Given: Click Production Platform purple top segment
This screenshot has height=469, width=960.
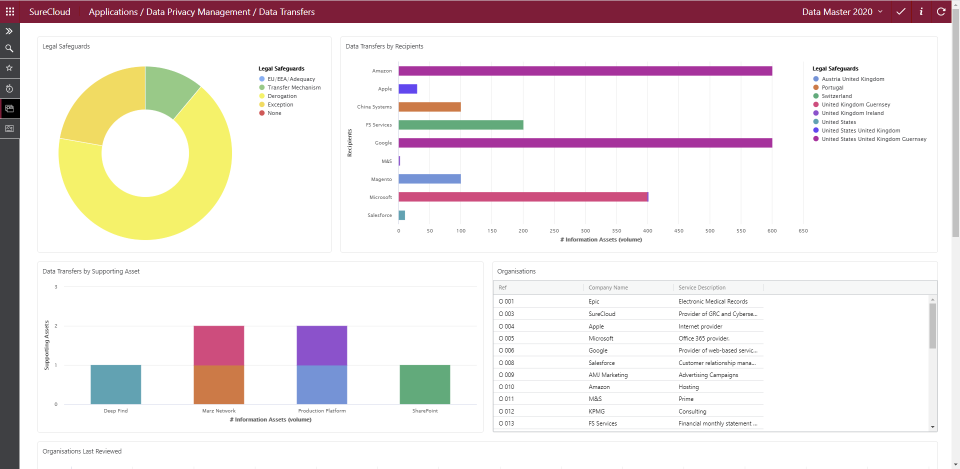Looking at the screenshot, I should click(322, 345).
